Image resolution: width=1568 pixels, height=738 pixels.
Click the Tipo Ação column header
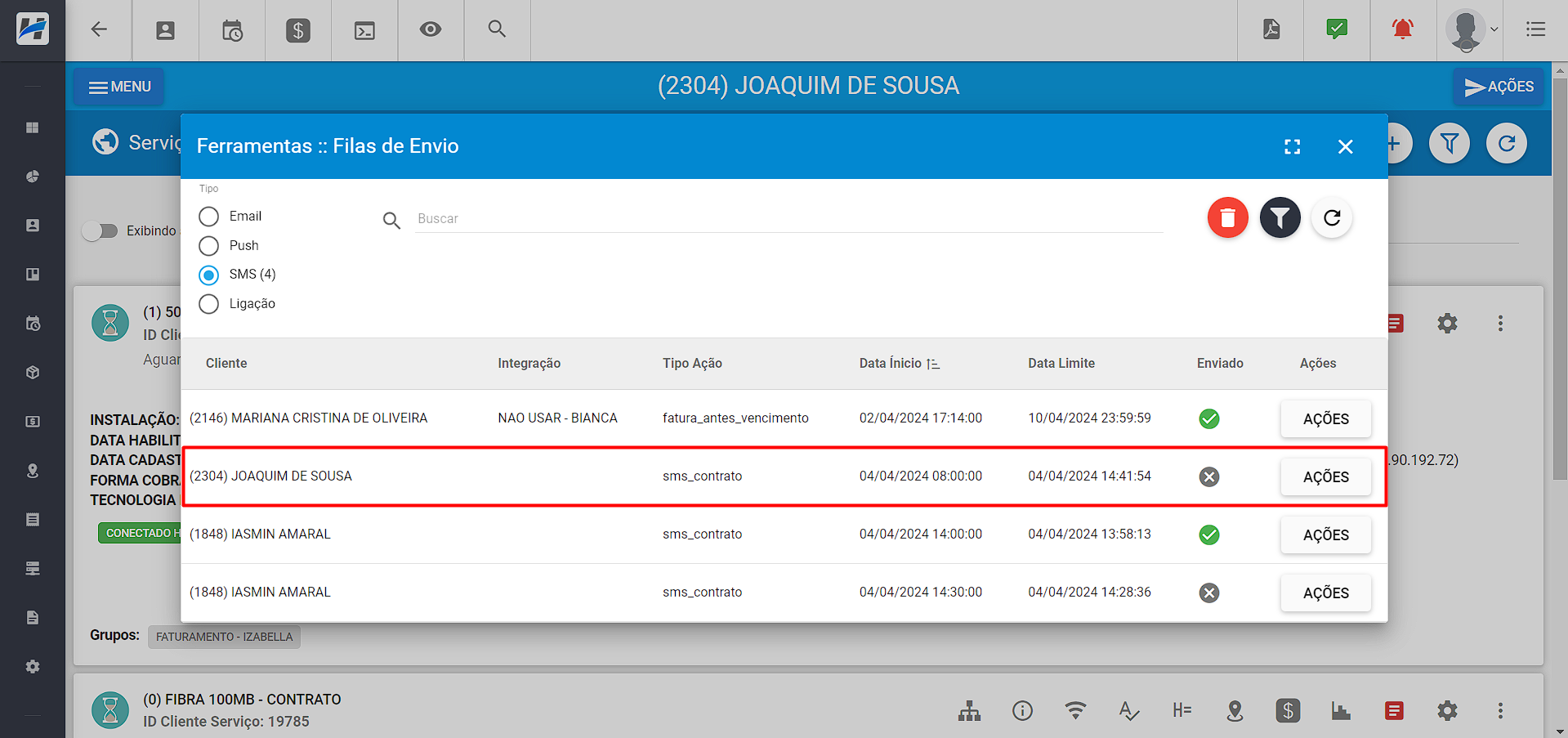(692, 364)
